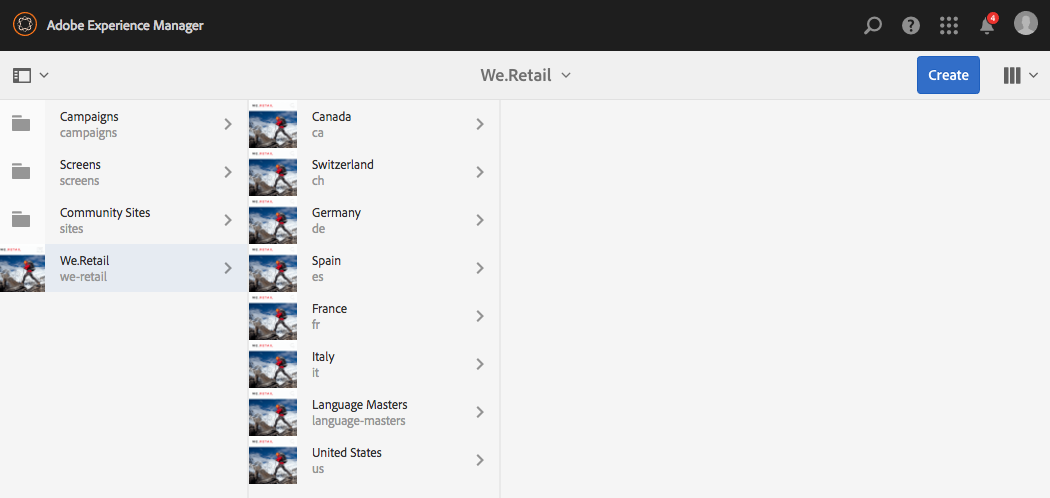
Task: Open the Germany site item
Action: pyautogui.click(x=374, y=220)
